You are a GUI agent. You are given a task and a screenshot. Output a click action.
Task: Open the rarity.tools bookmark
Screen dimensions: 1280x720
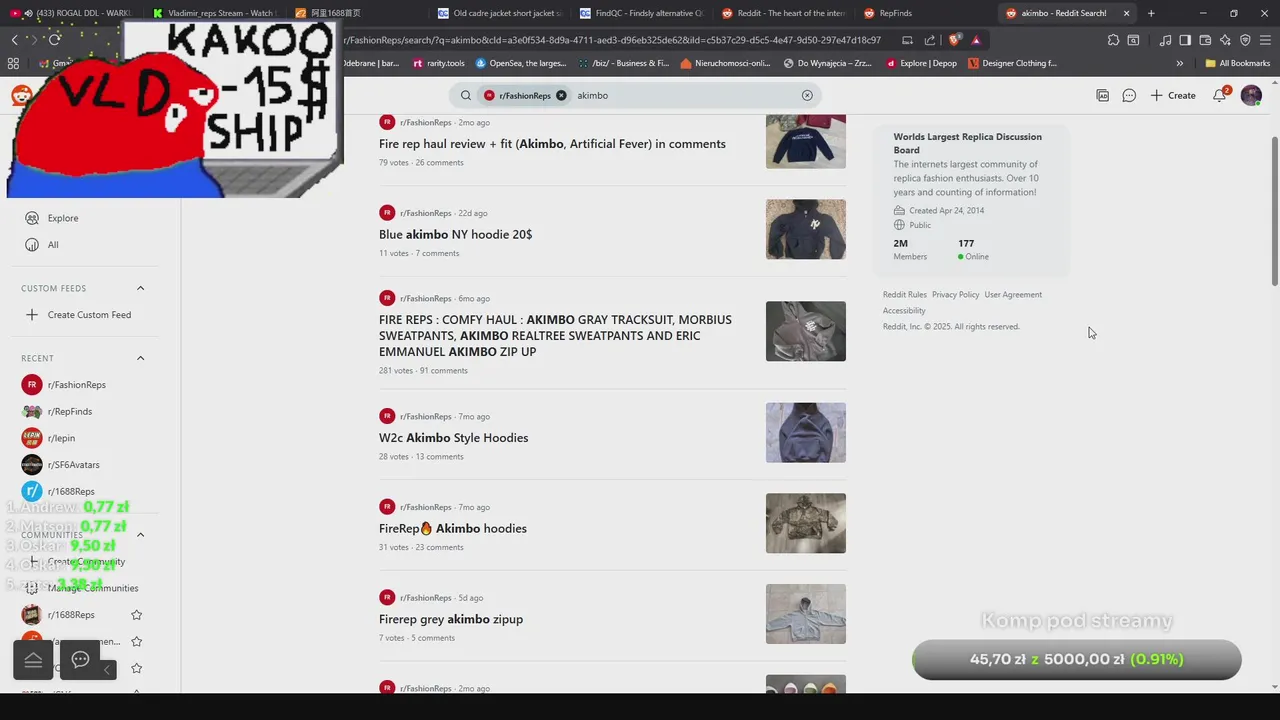438,63
